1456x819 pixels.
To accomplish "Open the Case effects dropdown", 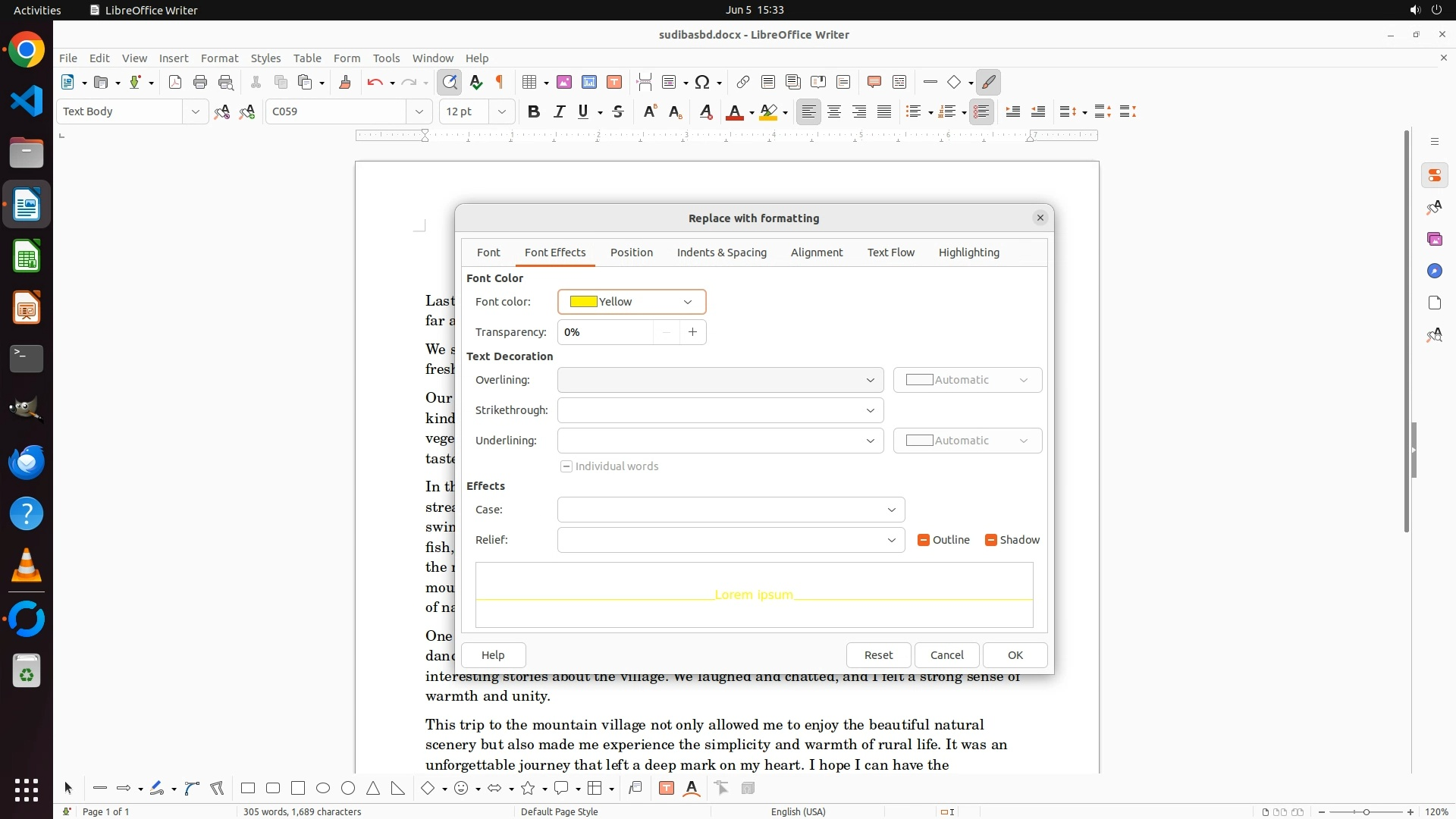I will click(x=730, y=510).
